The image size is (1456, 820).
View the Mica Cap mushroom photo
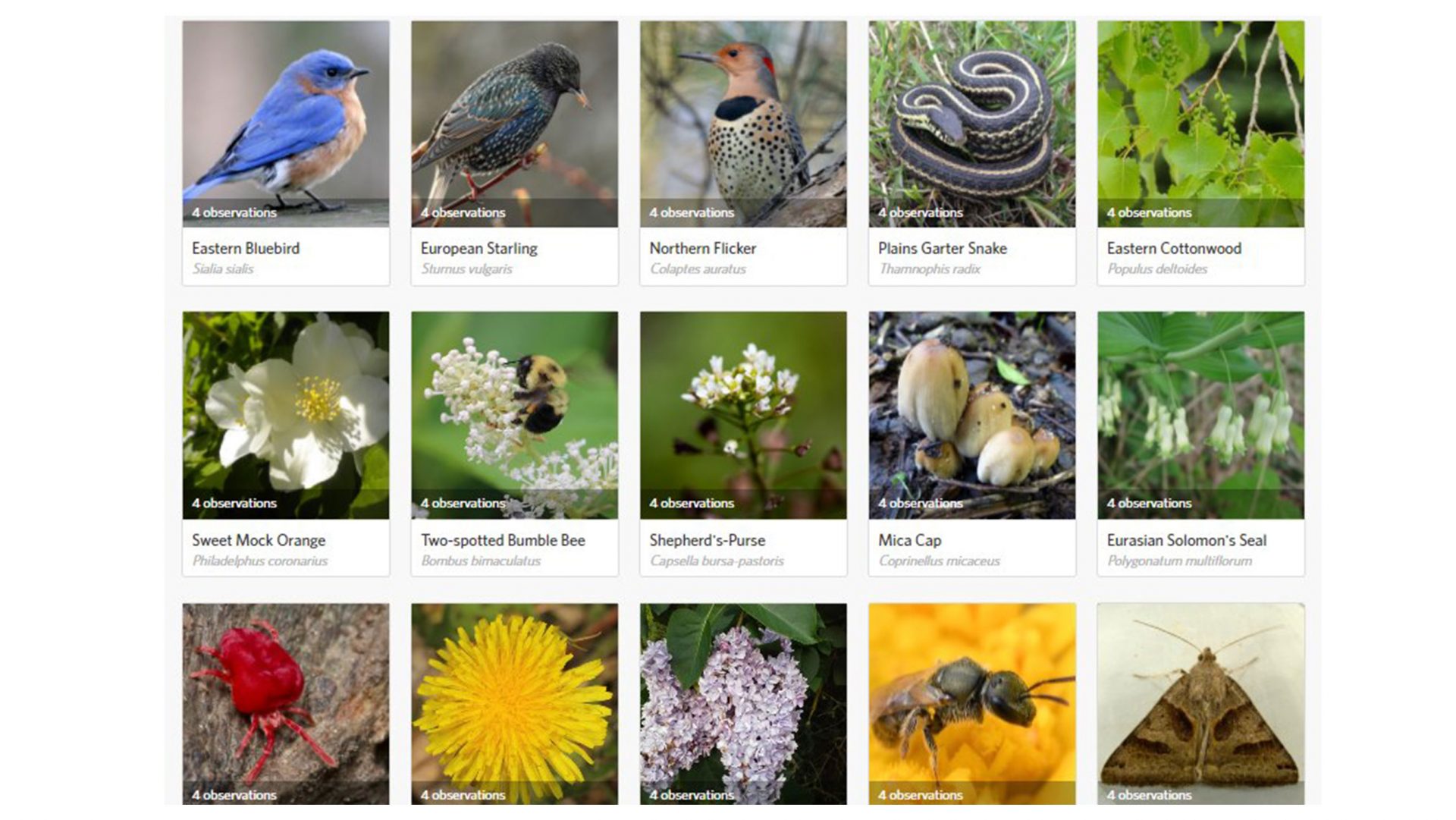pos(972,416)
